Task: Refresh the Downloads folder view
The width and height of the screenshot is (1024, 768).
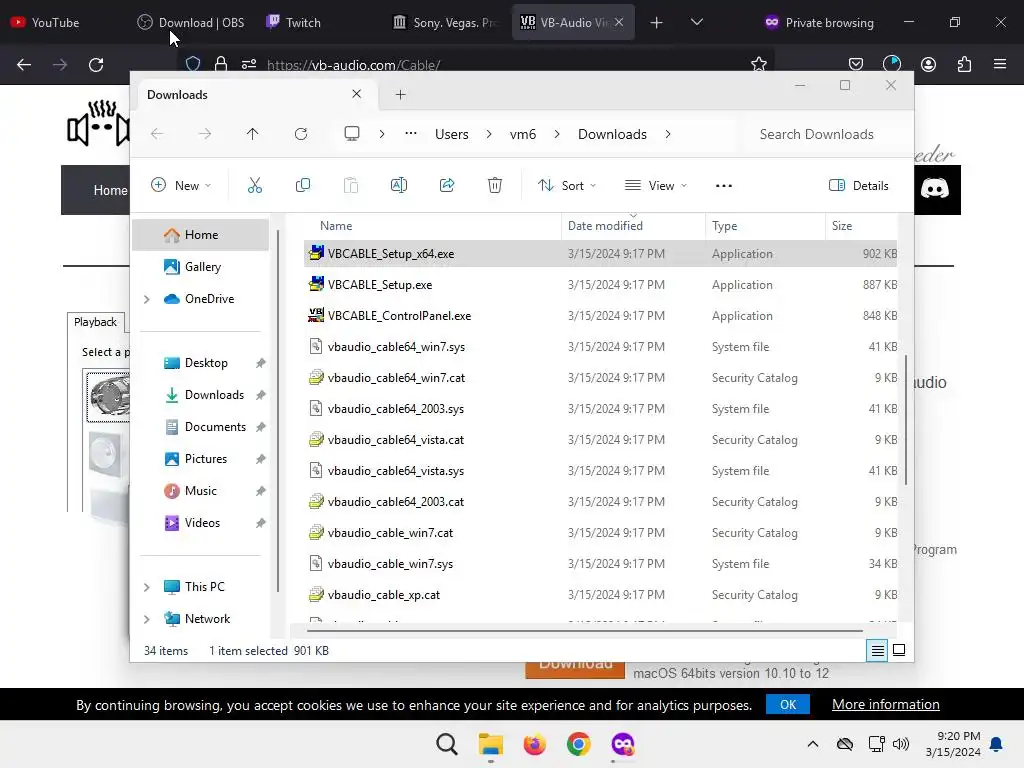Action: pos(300,134)
